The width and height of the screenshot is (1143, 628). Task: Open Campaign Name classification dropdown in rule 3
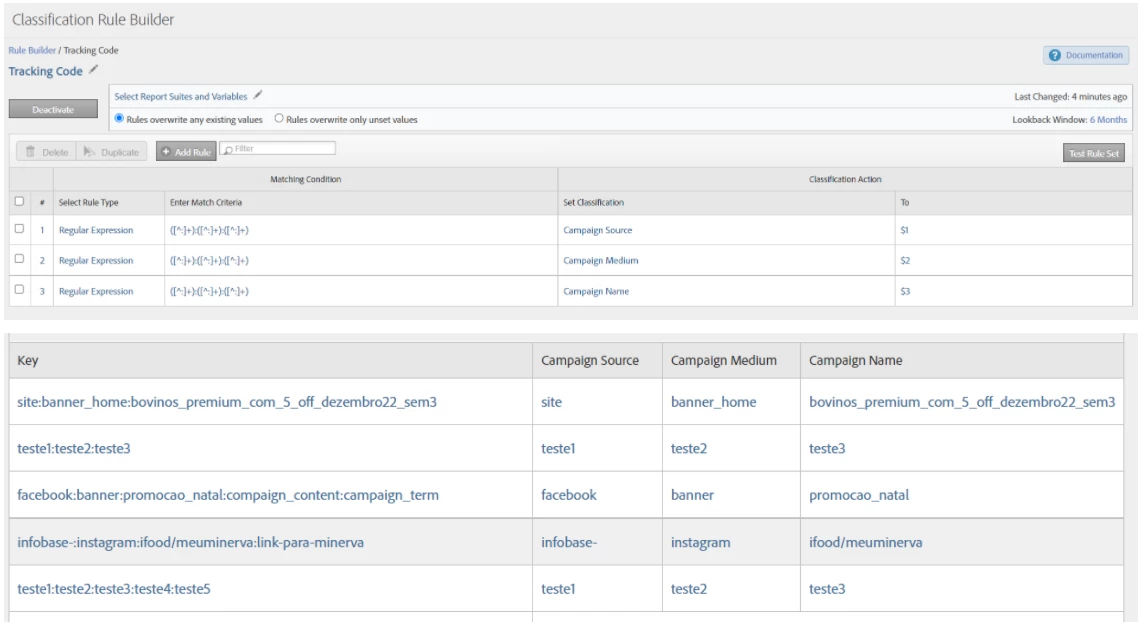[x=596, y=291]
